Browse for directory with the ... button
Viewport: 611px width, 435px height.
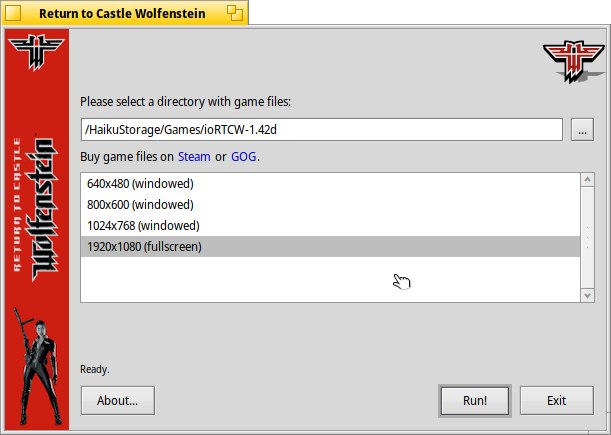582,129
